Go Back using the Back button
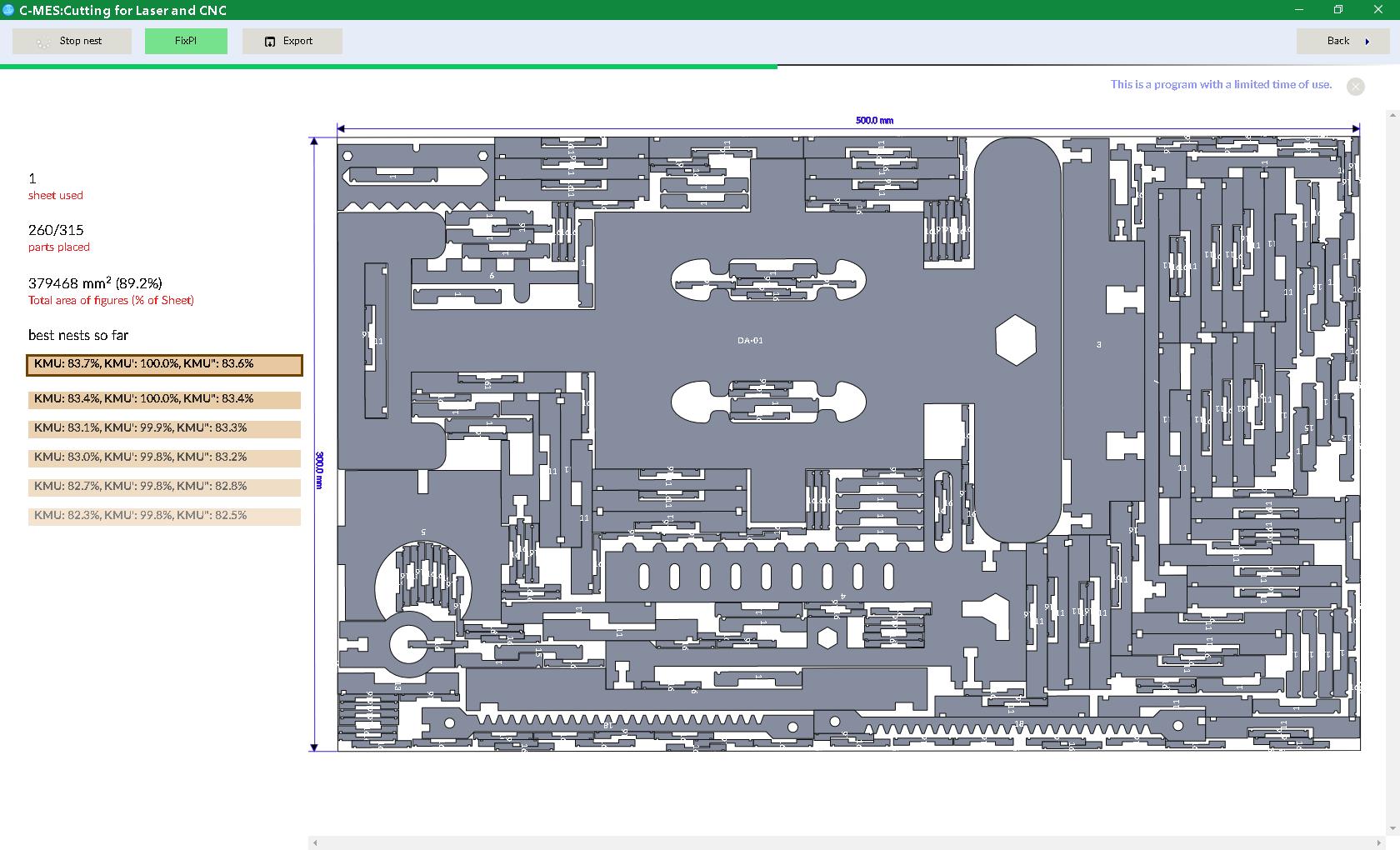This screenshot has width=1400, height=850. pos(1342,41)
